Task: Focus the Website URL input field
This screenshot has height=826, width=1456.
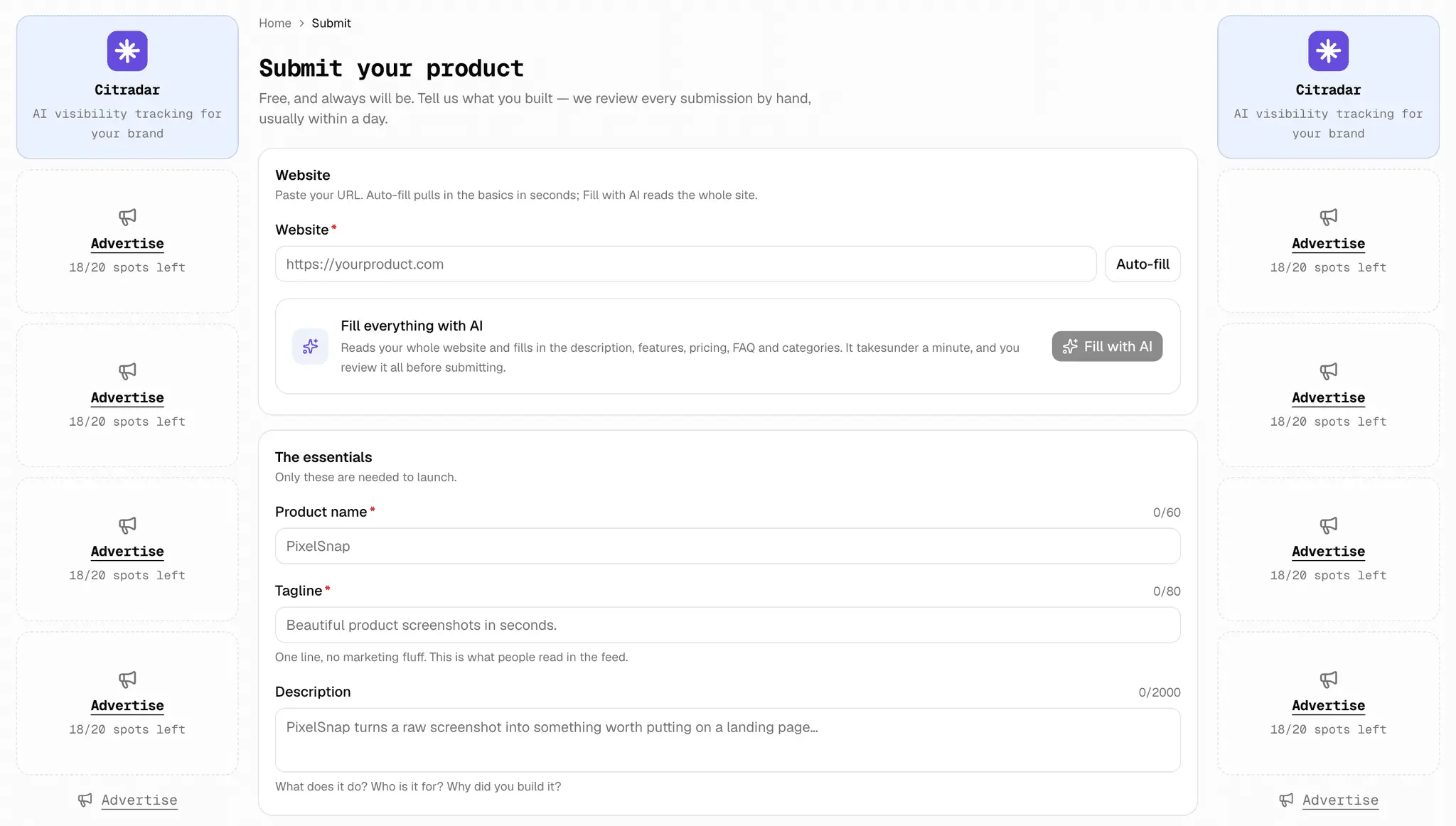Action: click(685, 264)
